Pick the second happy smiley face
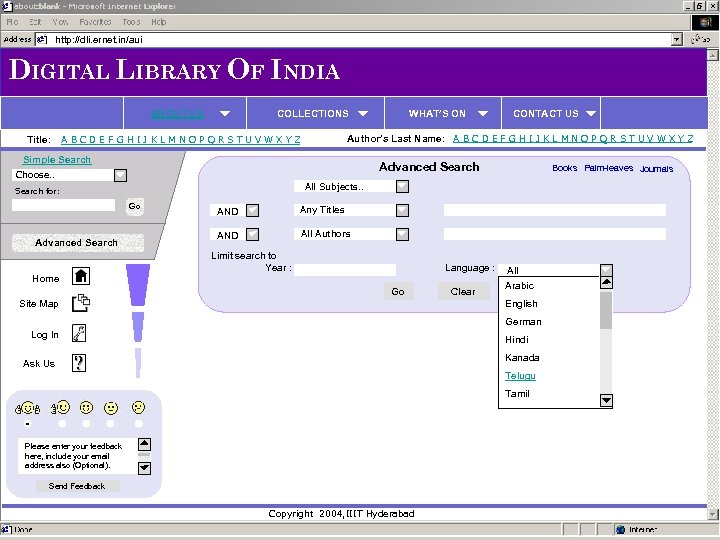720x540 pixels. point(61,407)
